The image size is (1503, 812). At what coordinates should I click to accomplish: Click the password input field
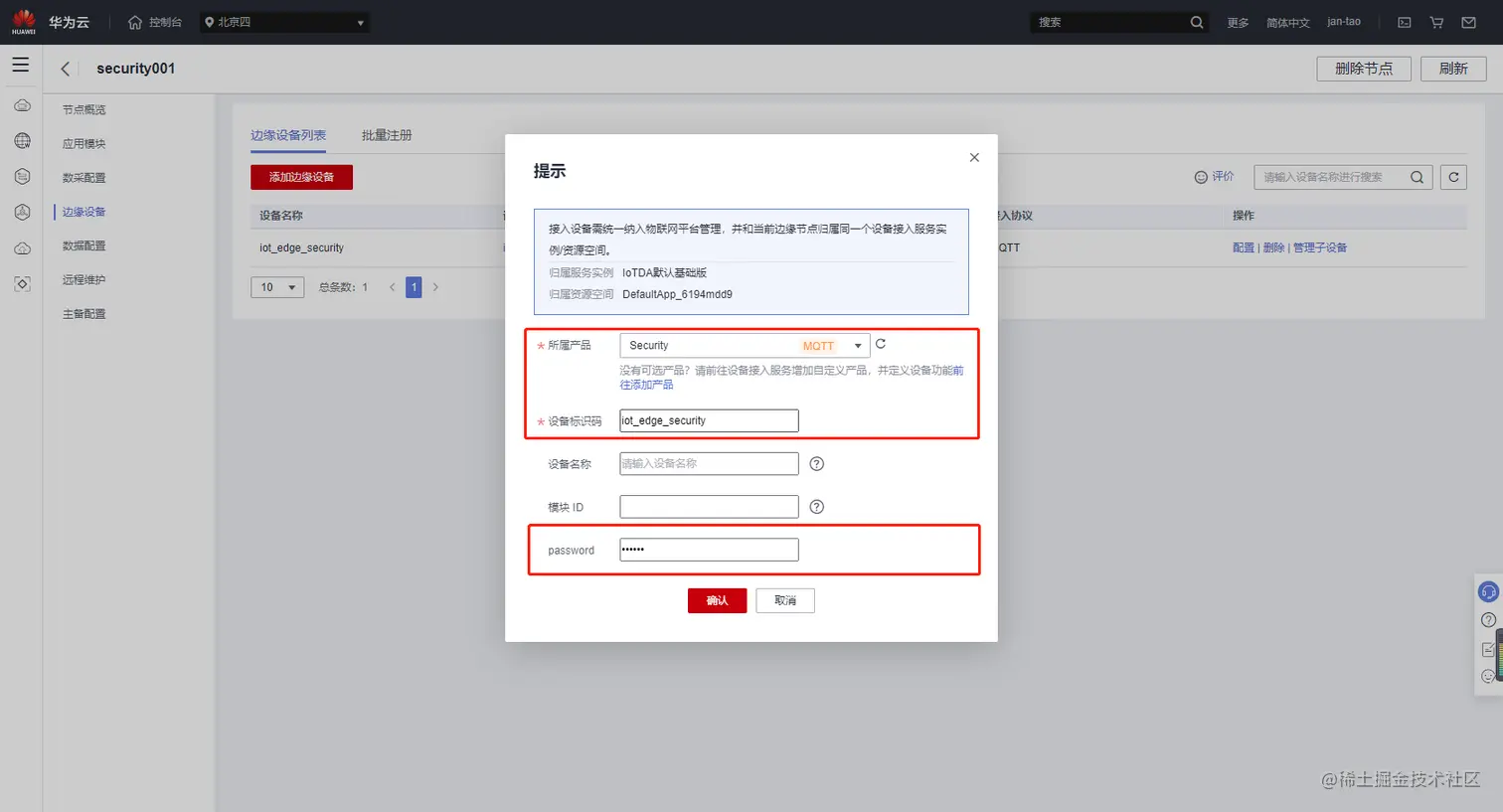709,550
